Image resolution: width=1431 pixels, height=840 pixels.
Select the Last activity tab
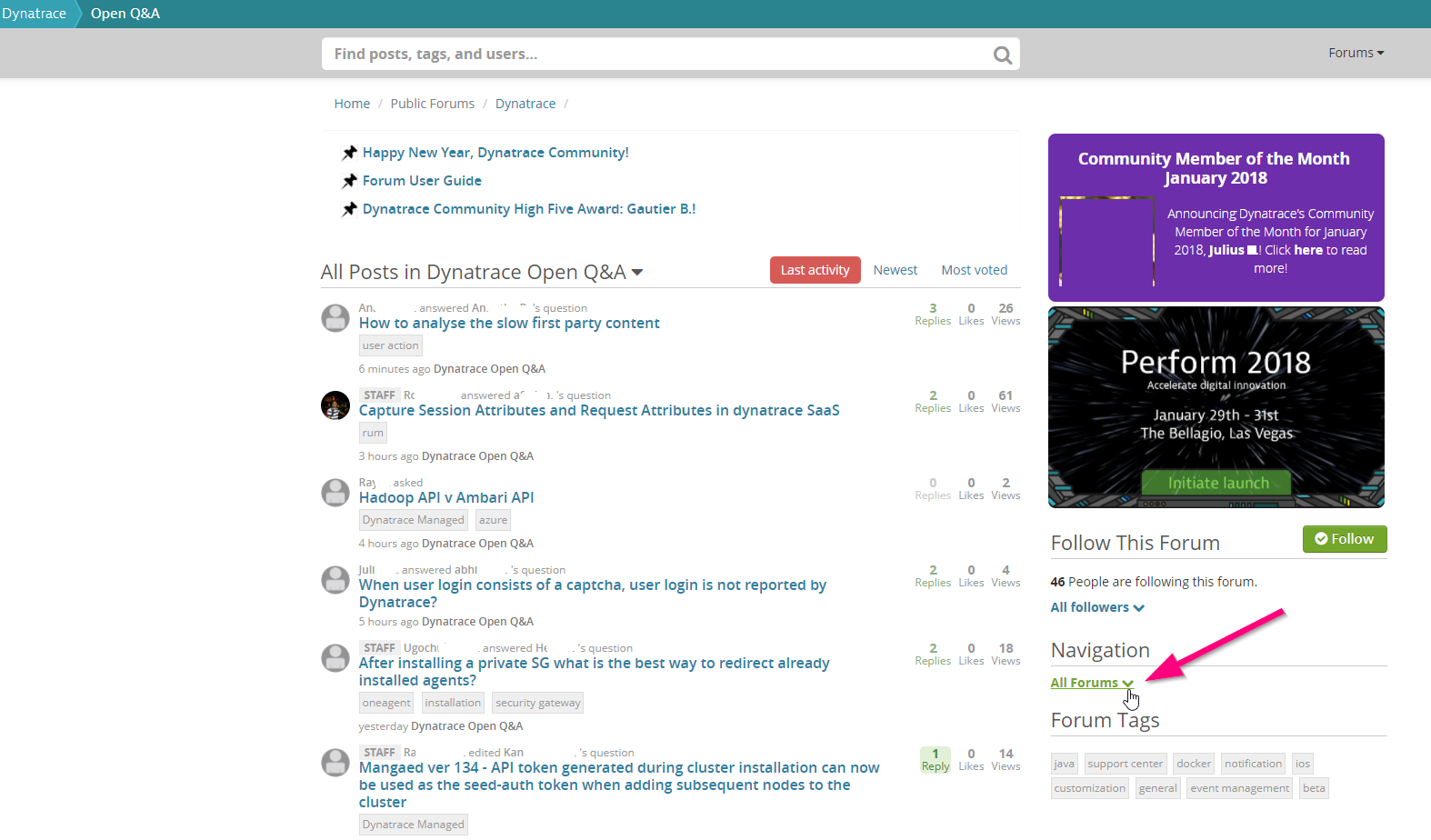[815, 270]
